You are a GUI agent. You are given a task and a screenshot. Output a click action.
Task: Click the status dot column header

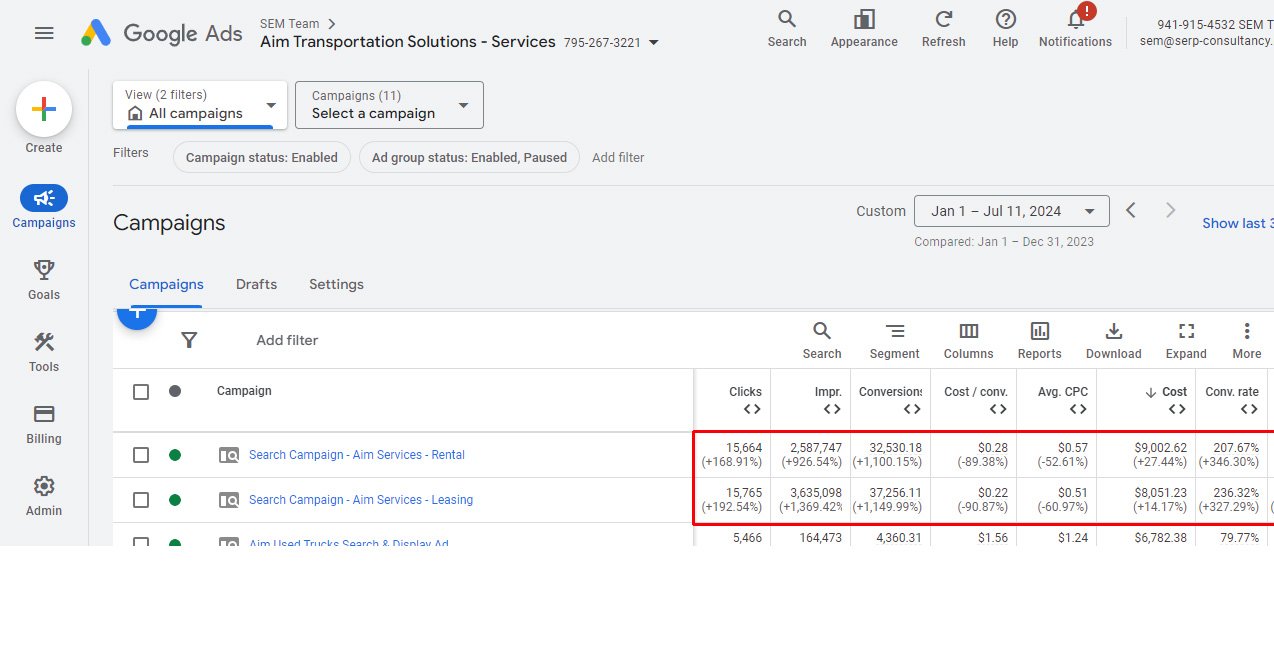pyautogui.click(x=175, y=391)
